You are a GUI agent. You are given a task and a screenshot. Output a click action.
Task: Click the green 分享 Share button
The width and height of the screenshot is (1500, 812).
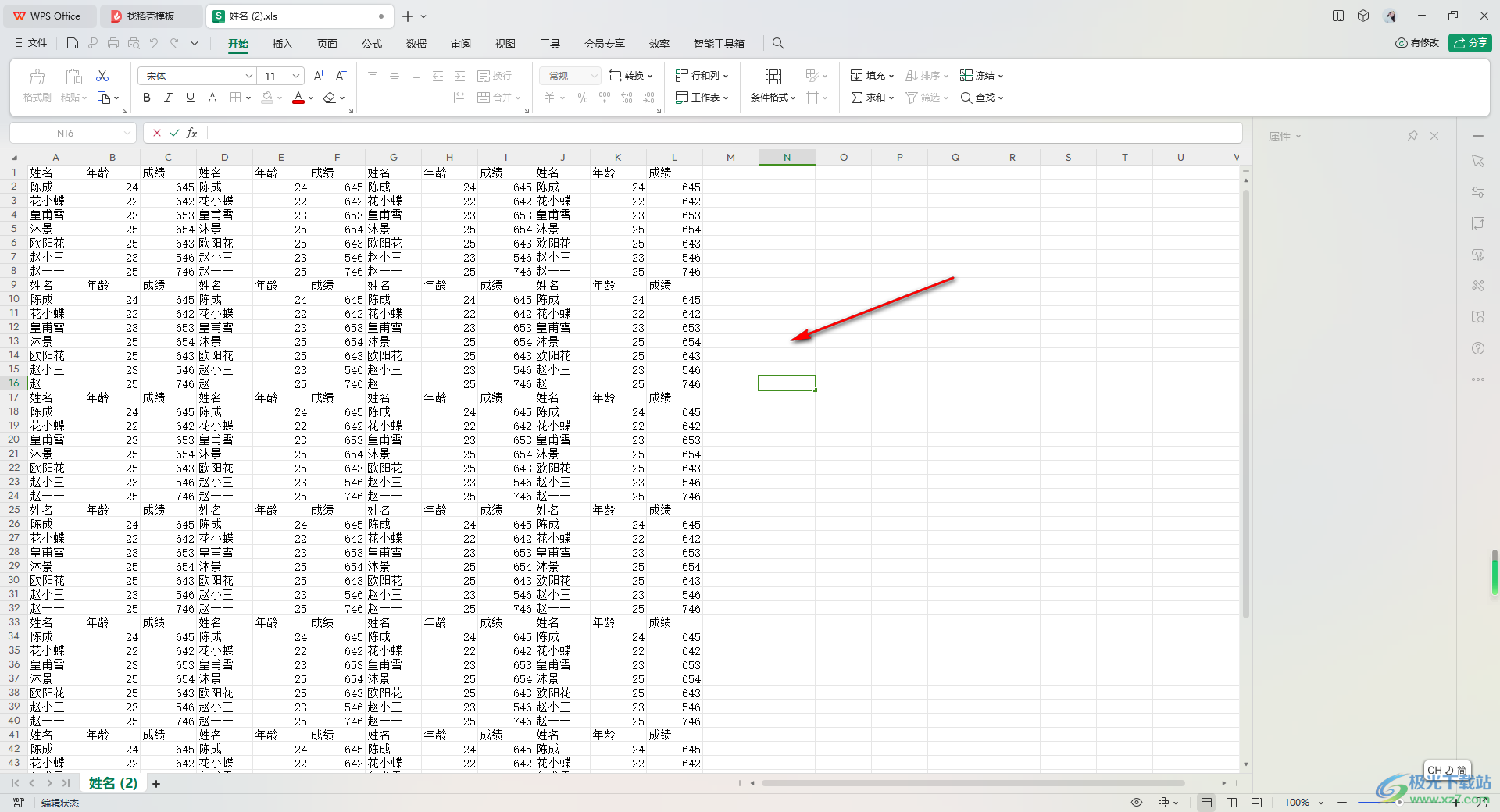tap(1470, 43)
